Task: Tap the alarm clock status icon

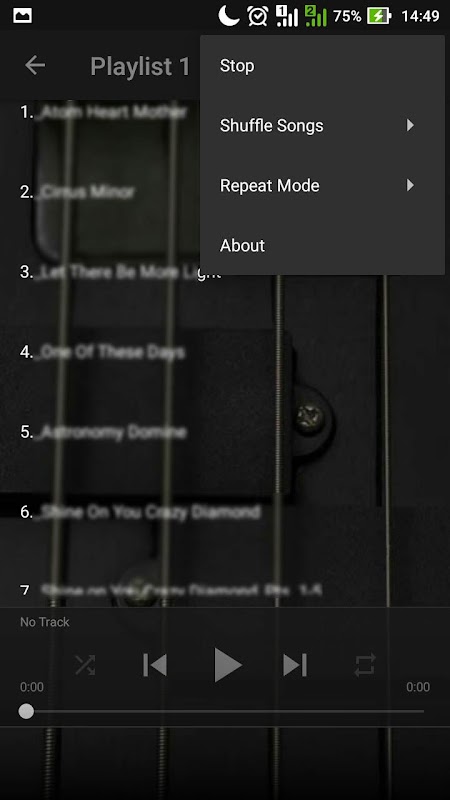Action: tap(258, 16)
